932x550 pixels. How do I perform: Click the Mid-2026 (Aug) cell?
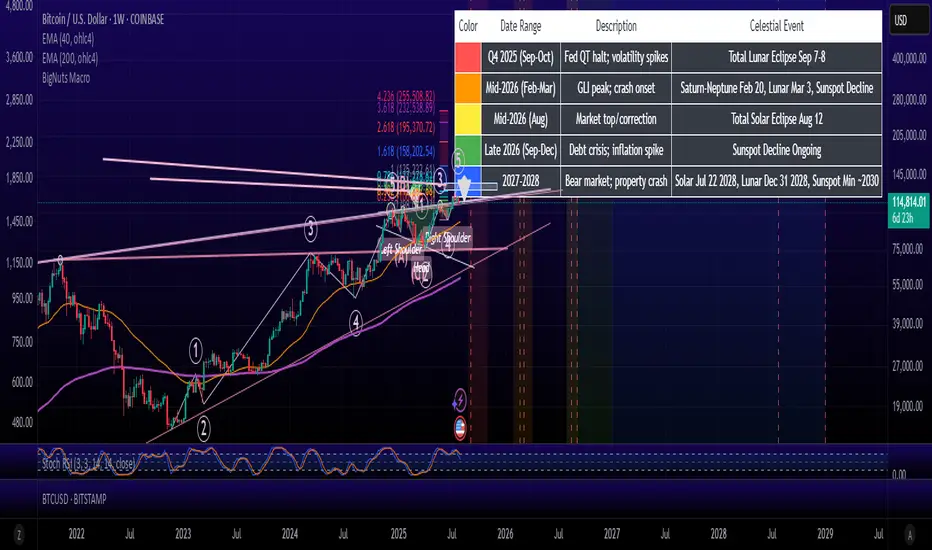[x=521, y=119]
